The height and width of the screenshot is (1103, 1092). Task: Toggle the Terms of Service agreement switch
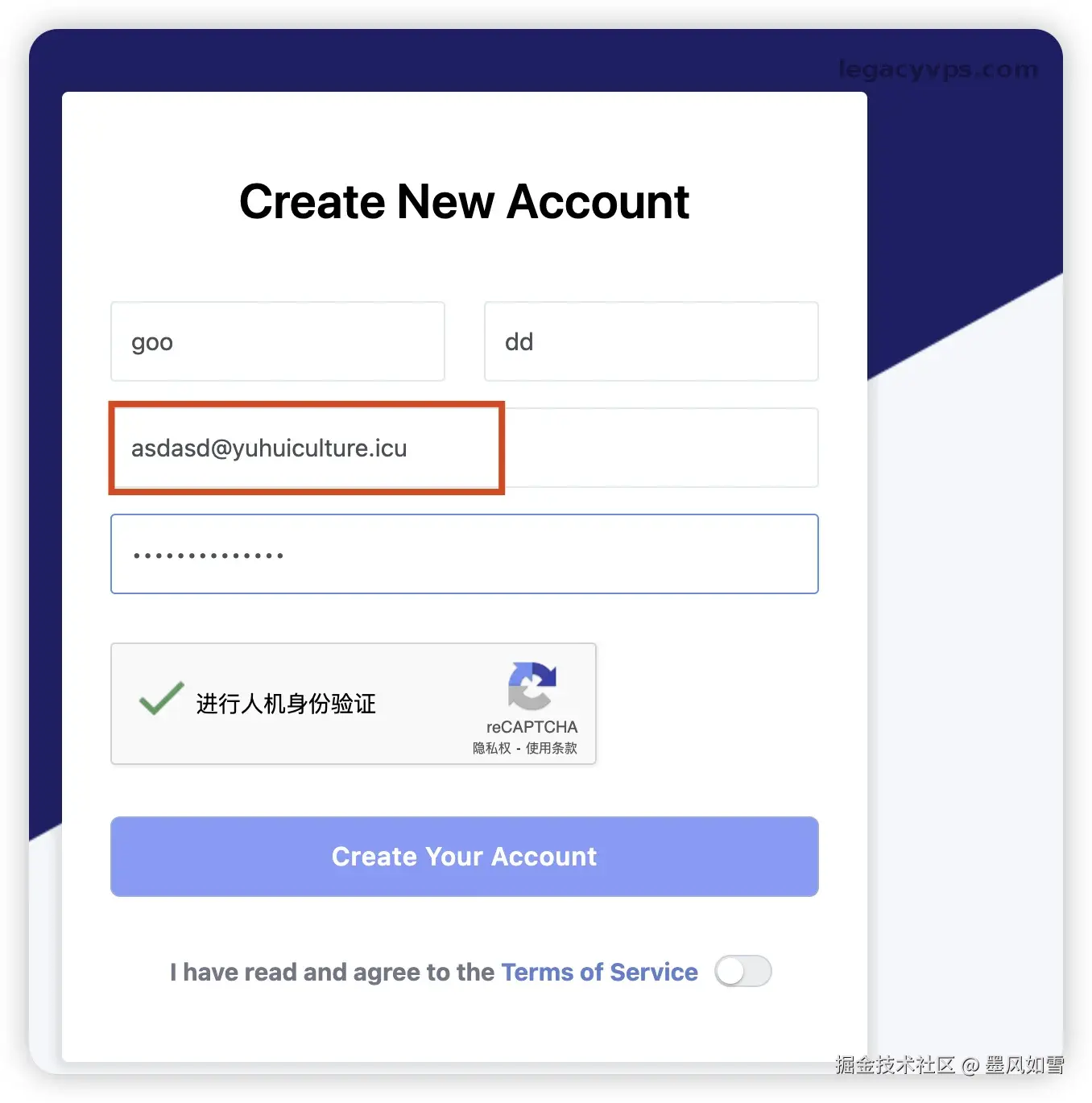[x=742, y=971]
